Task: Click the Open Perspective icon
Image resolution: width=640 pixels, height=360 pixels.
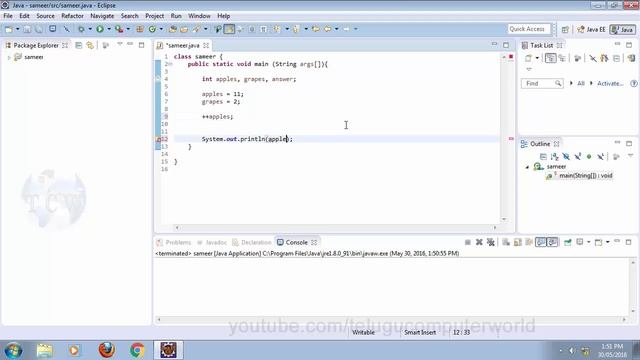Action: coord(565,29)
